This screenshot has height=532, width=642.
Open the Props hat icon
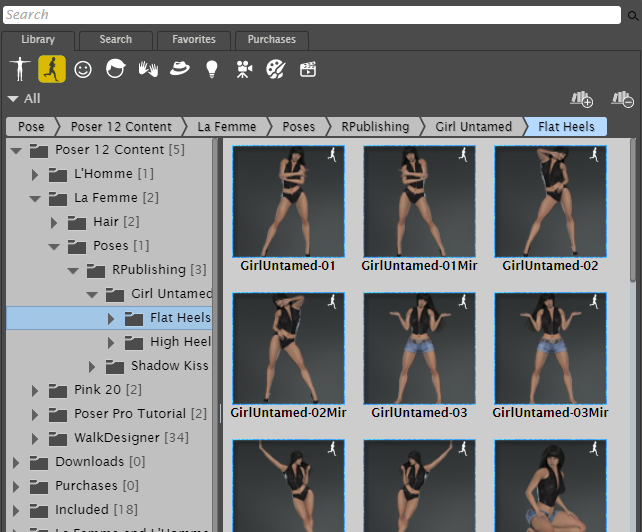click(x=180, y=69)
